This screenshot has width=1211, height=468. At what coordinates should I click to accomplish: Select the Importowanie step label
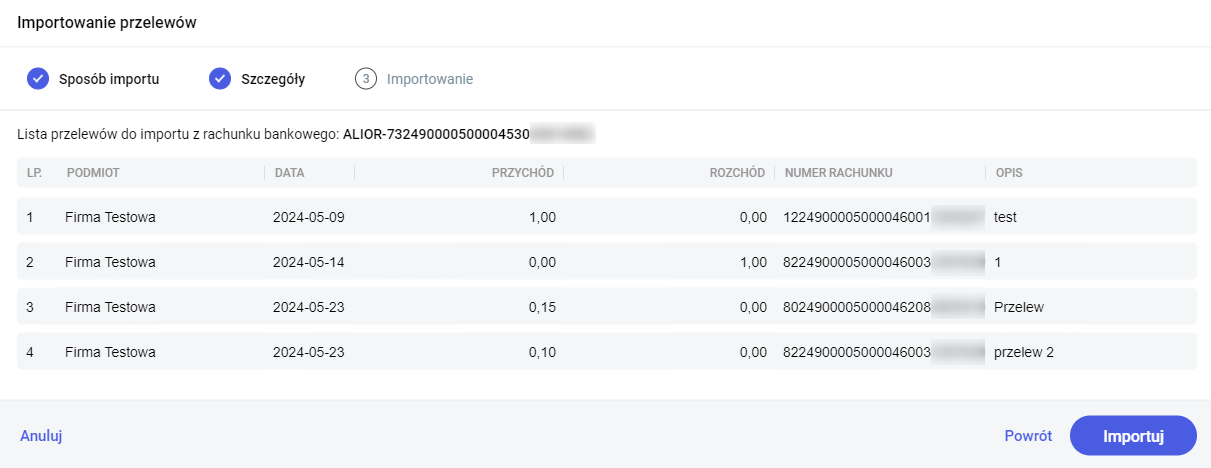(x=430, y=79)
